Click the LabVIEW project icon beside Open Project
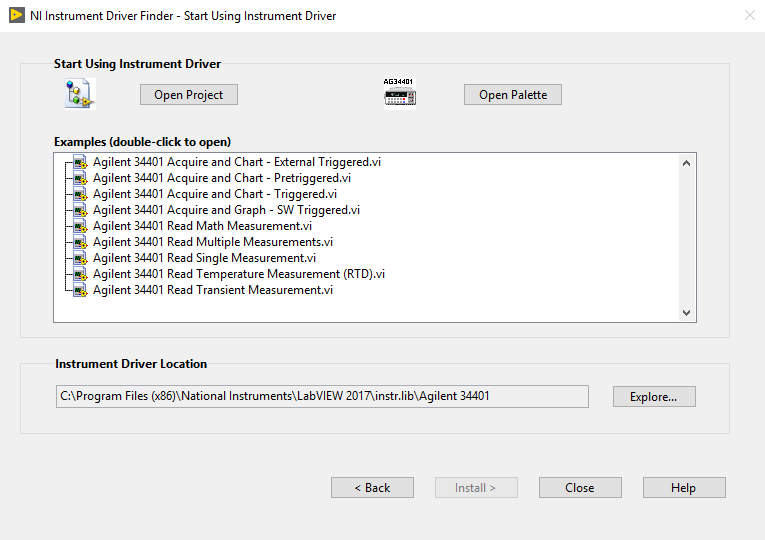765x540 pixels. point(79,94)
